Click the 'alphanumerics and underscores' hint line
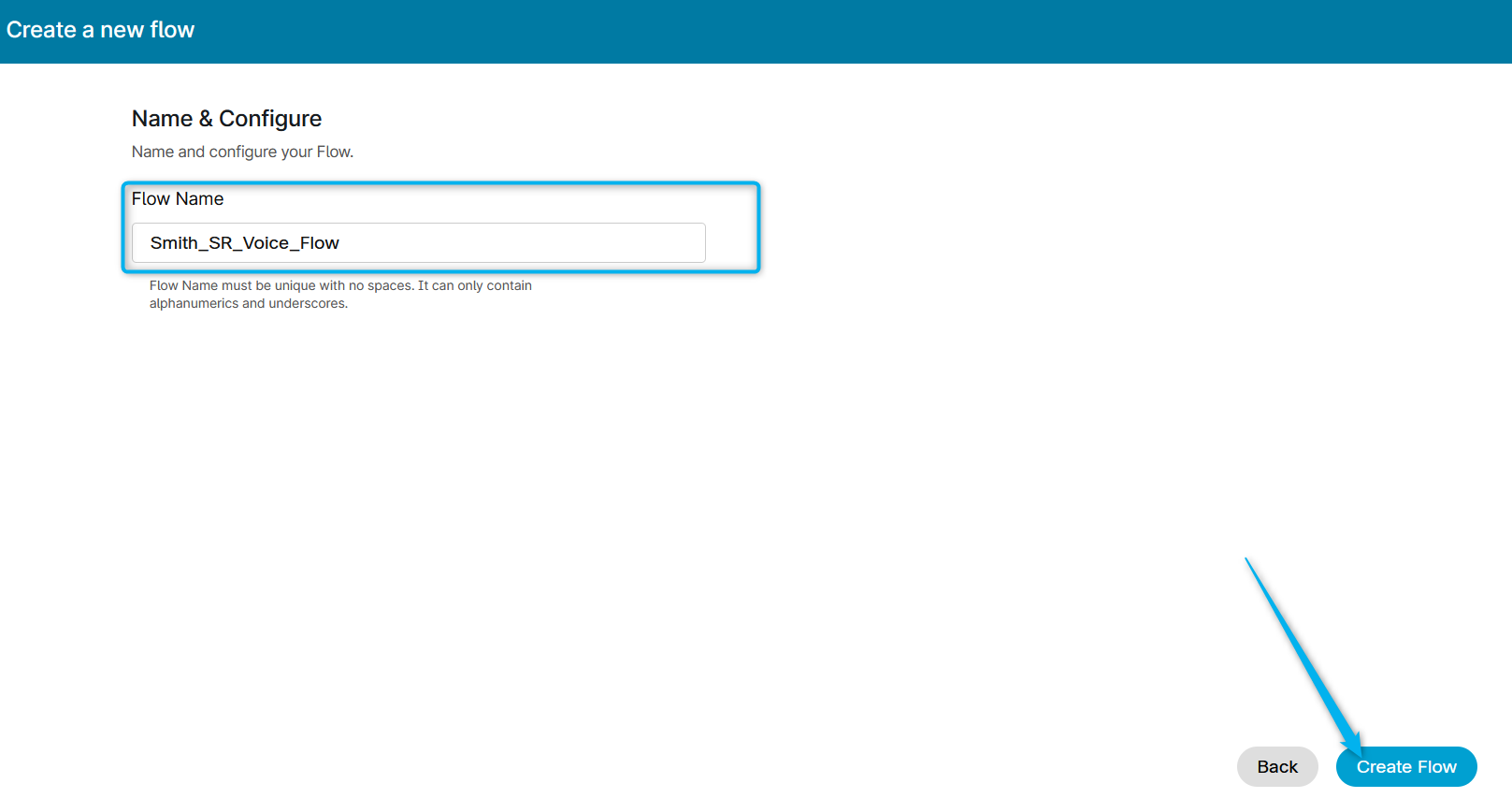1512x798 pixels. point(248,303)
